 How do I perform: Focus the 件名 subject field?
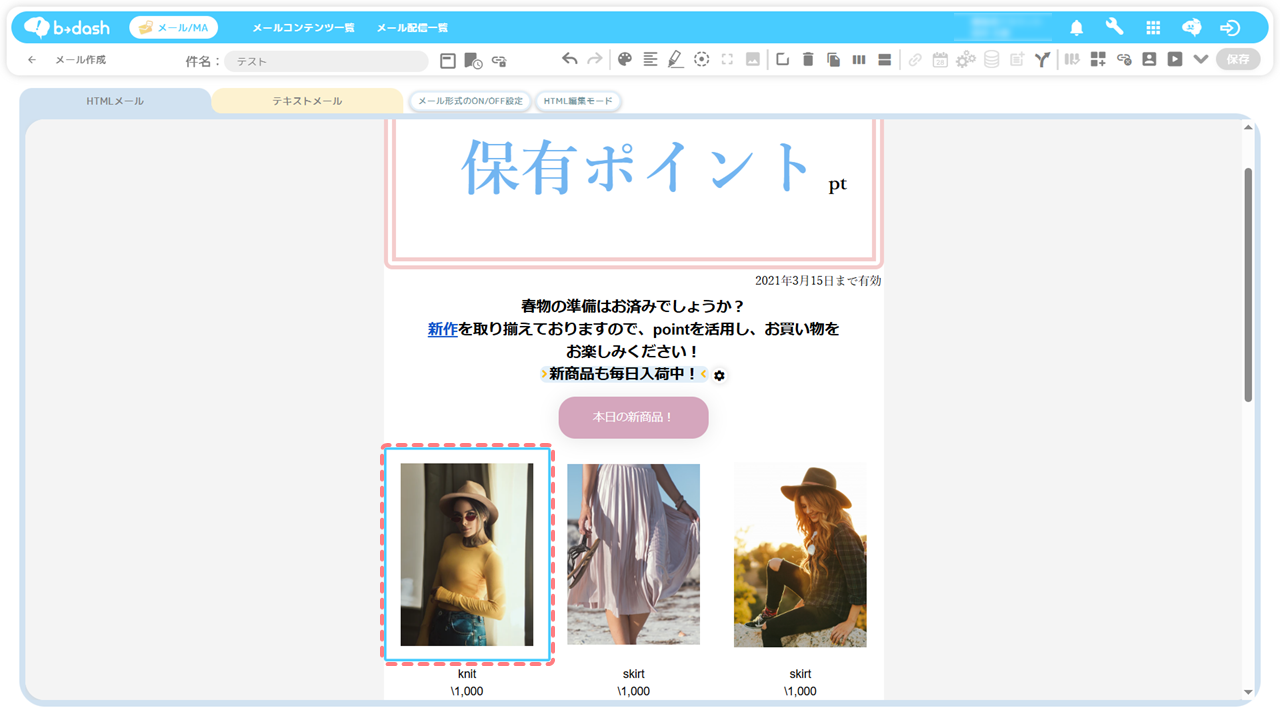[326, 61]
